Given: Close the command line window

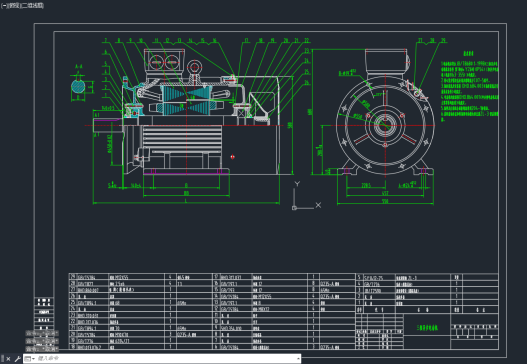Looking at the screenshot, I should click(x=8, y=359).
